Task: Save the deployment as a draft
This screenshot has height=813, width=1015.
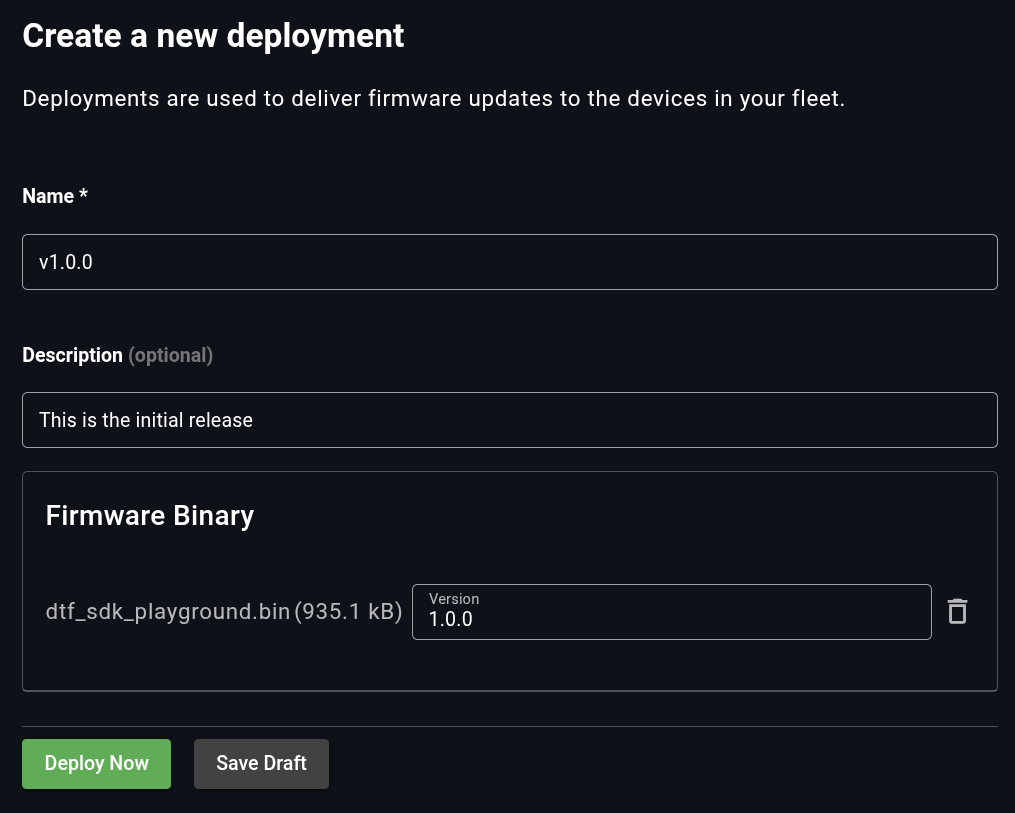Action: click(x=261, y=763)
